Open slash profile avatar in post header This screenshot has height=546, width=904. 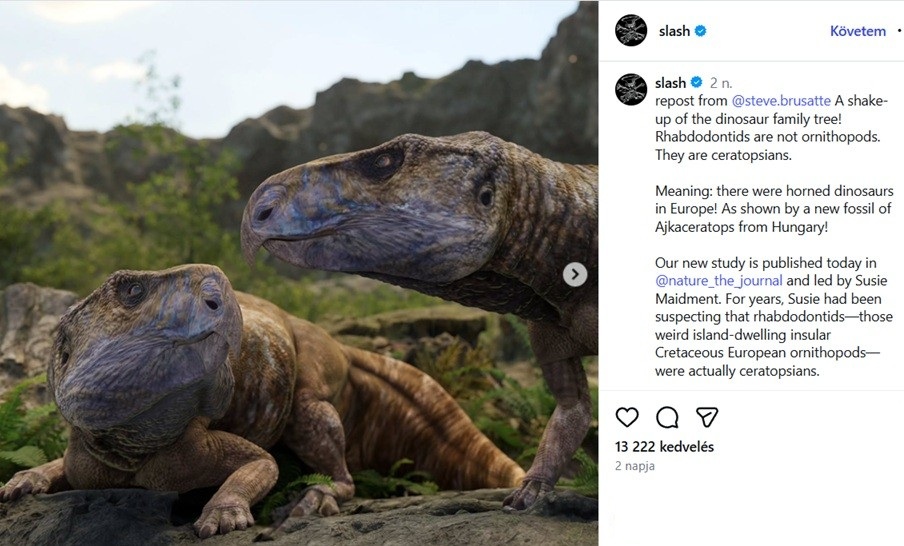631,31
